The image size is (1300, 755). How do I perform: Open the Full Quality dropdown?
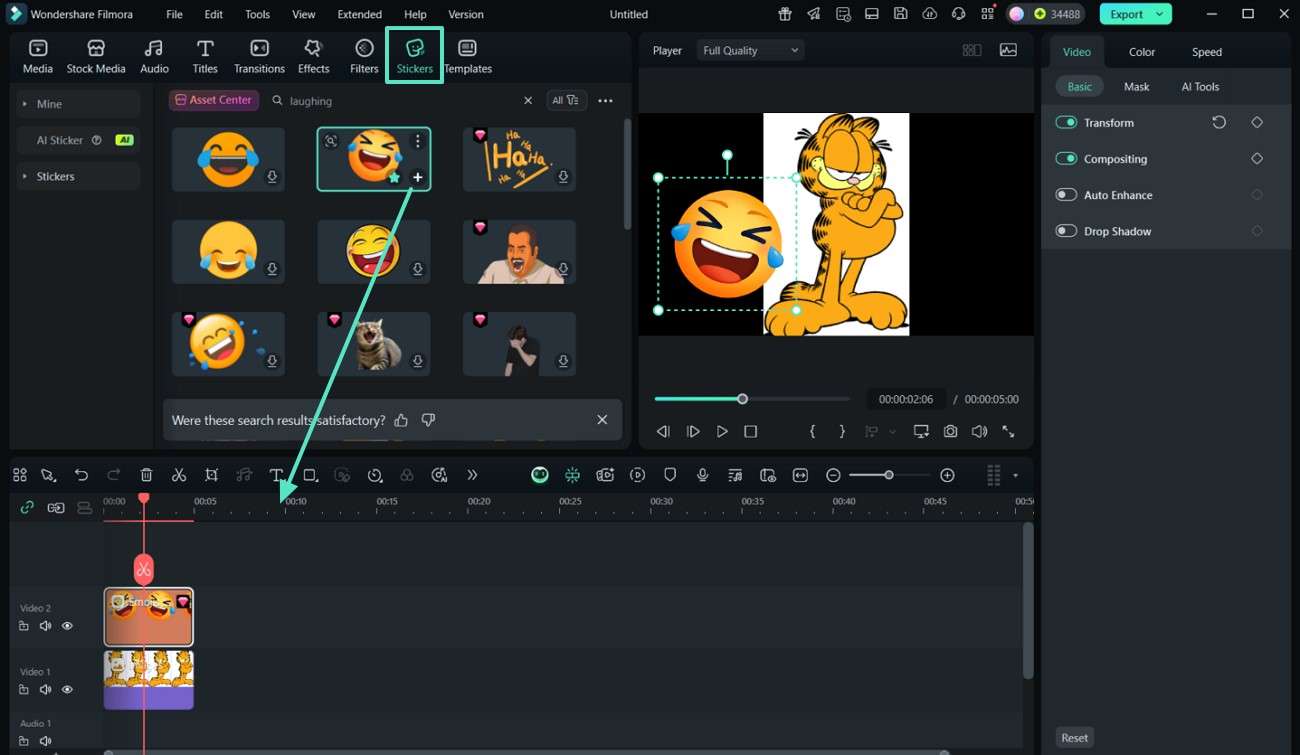[751, 50]
